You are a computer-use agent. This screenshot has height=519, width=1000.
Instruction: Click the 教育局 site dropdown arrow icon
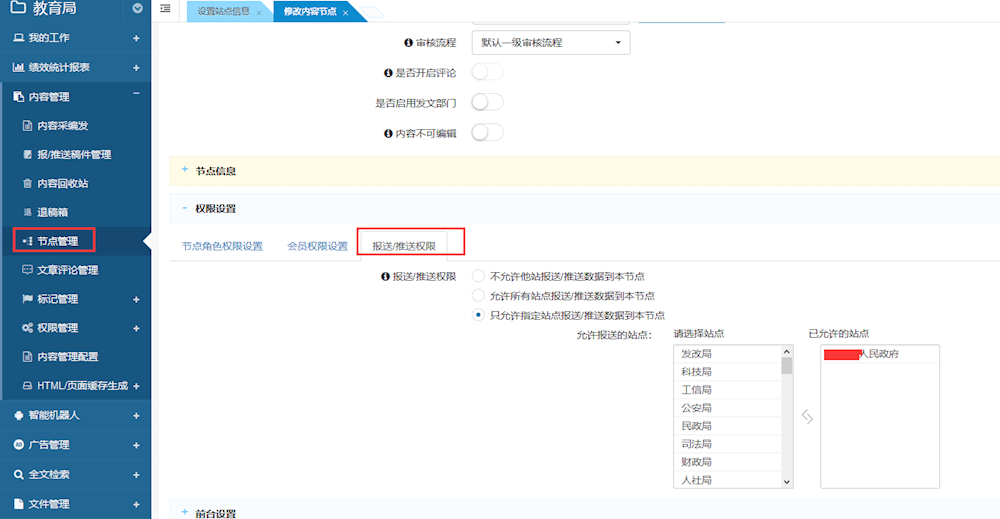(x=137, y=9)
